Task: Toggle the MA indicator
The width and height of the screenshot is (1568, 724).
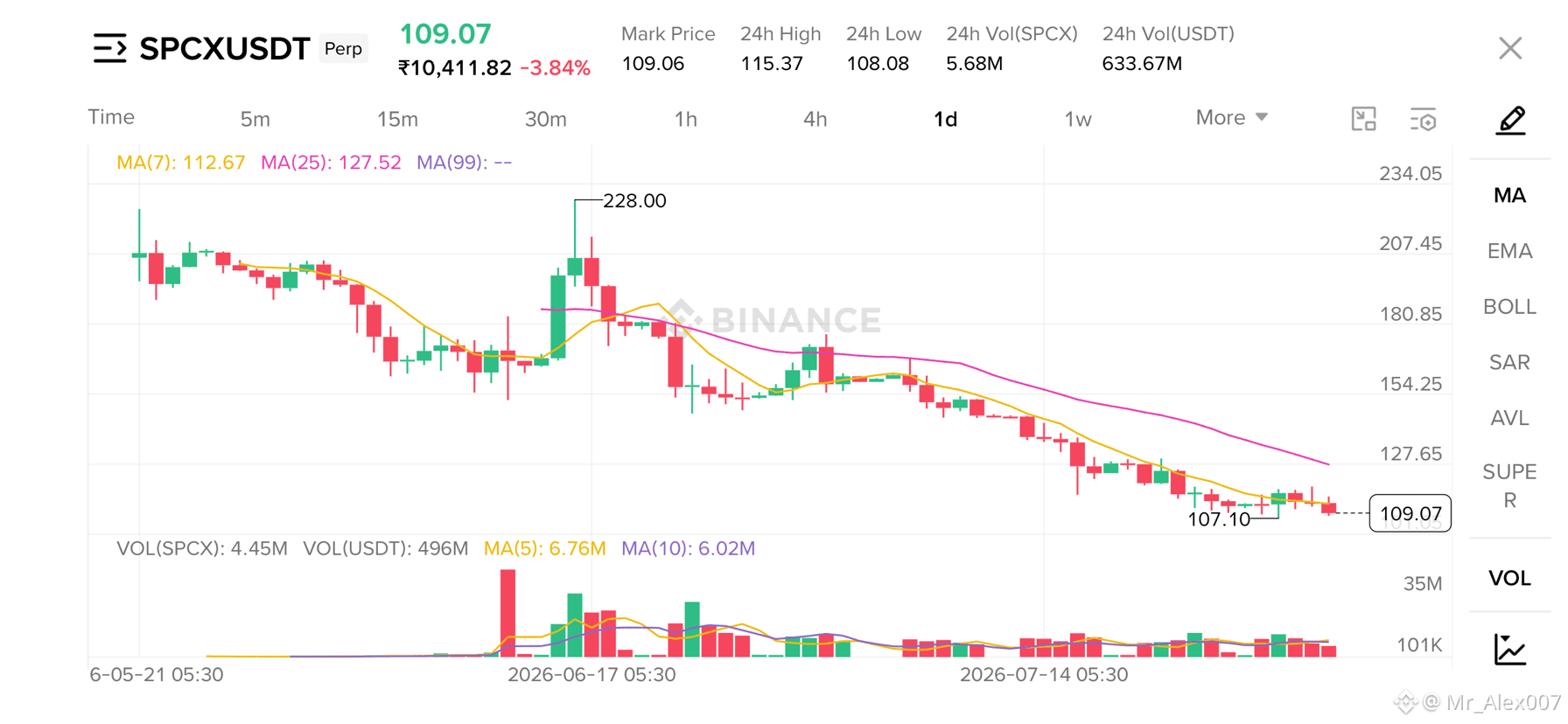Action: pos(1509,195)
